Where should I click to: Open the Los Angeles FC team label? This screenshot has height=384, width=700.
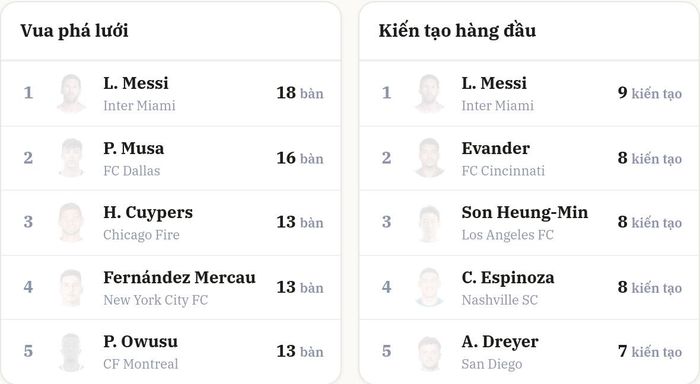pos(508,235)
